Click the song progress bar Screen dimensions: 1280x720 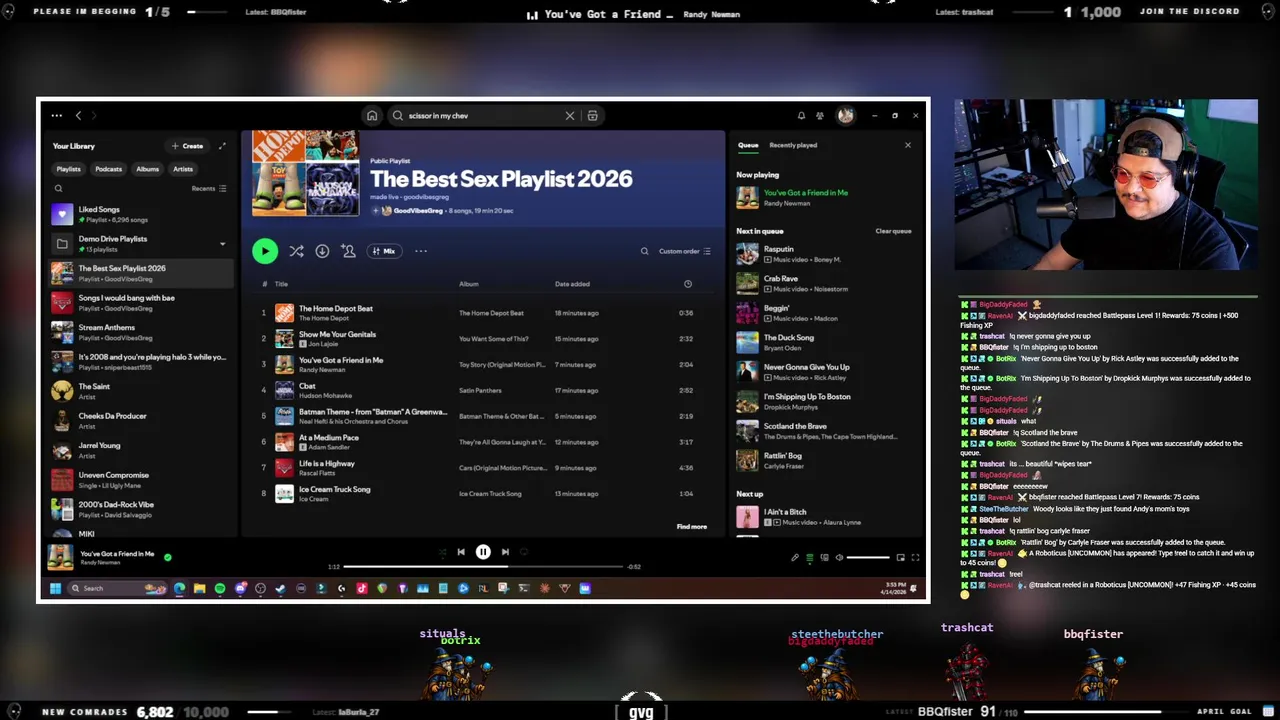[x=482, y=567]
